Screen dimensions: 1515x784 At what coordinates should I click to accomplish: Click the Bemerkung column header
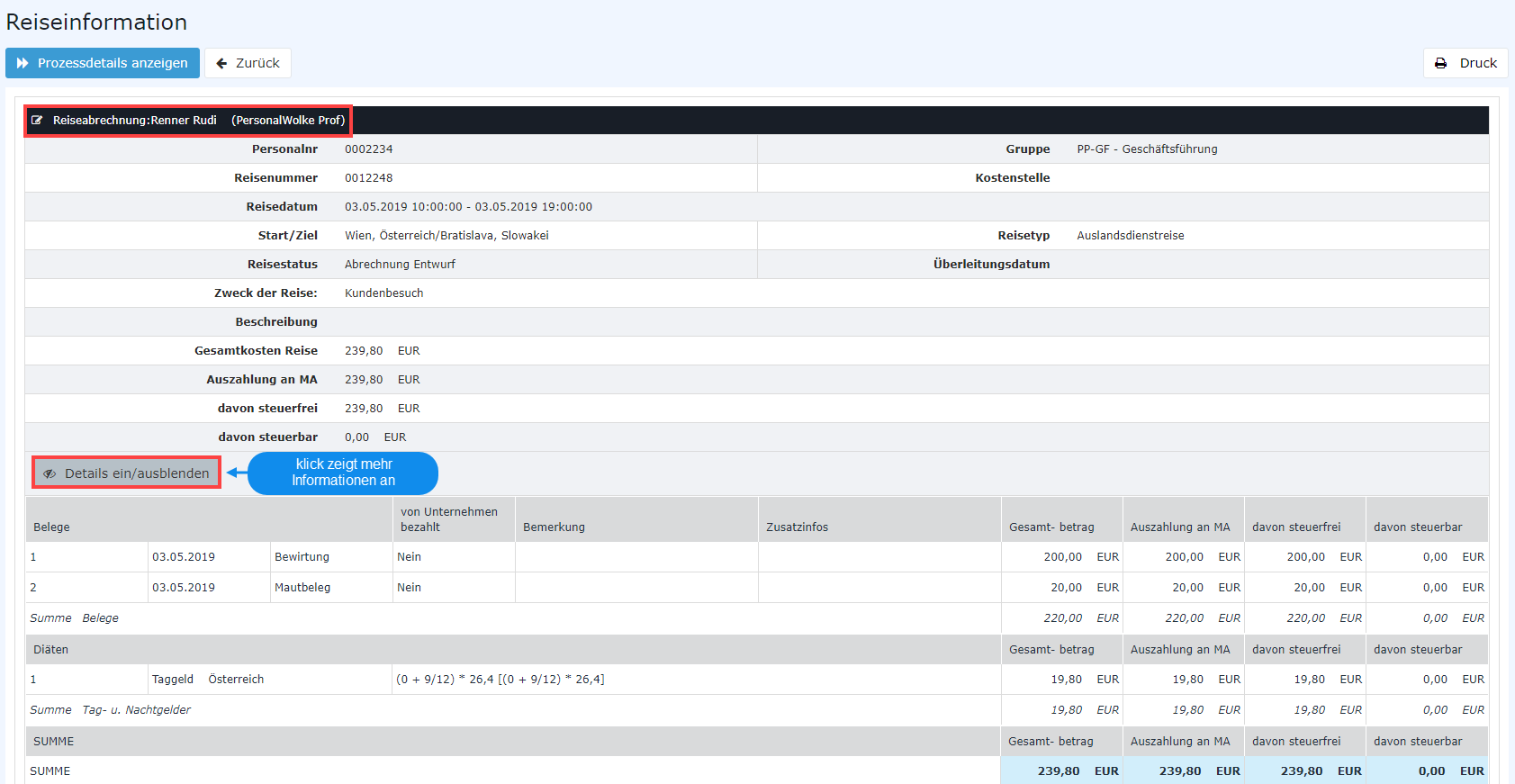click(x=554, y=527)
